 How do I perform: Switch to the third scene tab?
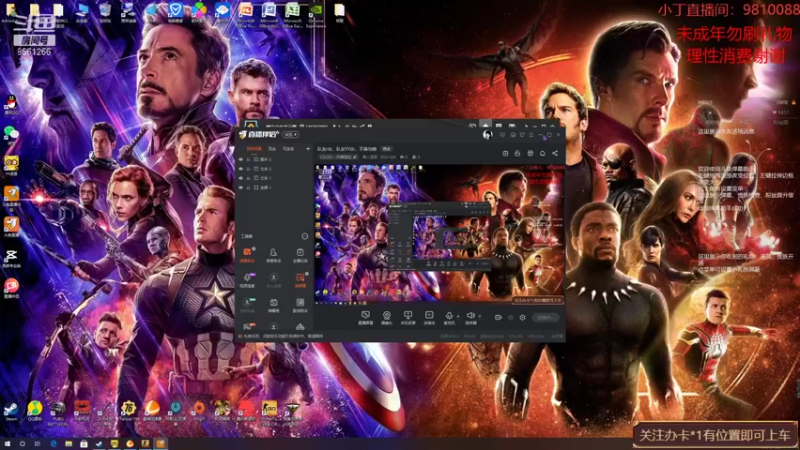pyautogui.click(x=288, y=148)
